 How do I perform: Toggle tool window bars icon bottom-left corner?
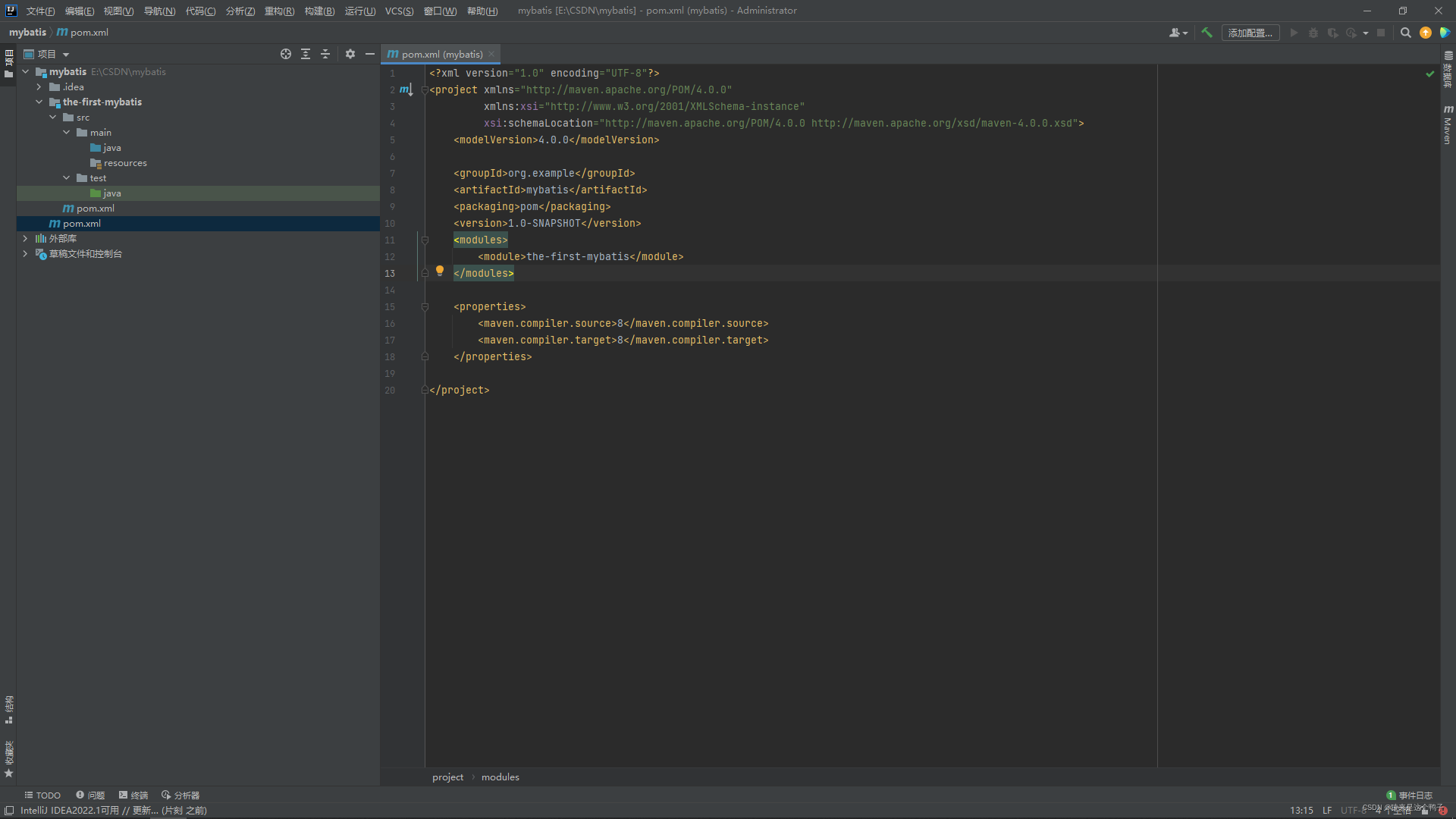(x=9, y=811)
